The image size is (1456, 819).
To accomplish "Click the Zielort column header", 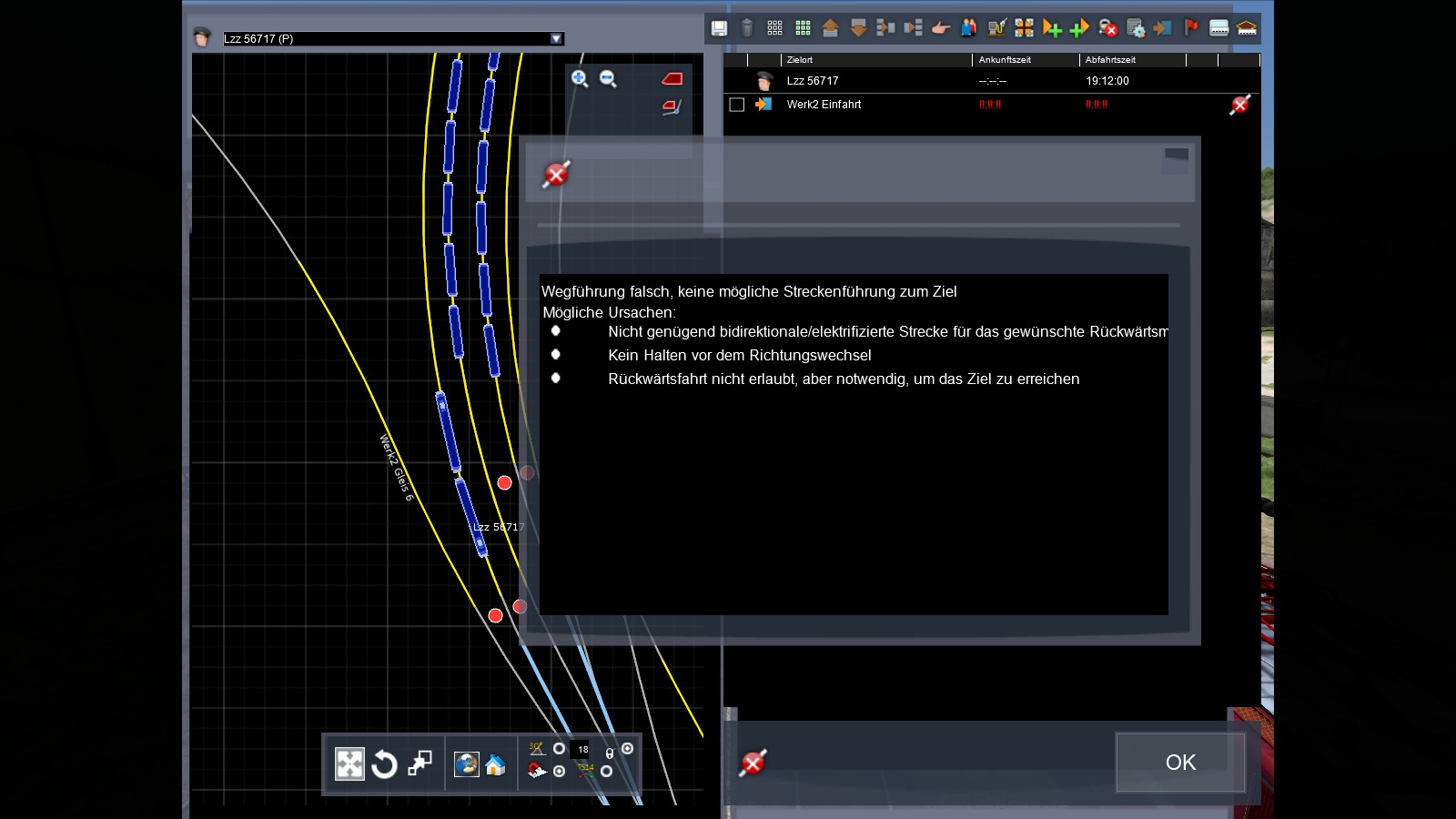I will click(x=800, y=60).
